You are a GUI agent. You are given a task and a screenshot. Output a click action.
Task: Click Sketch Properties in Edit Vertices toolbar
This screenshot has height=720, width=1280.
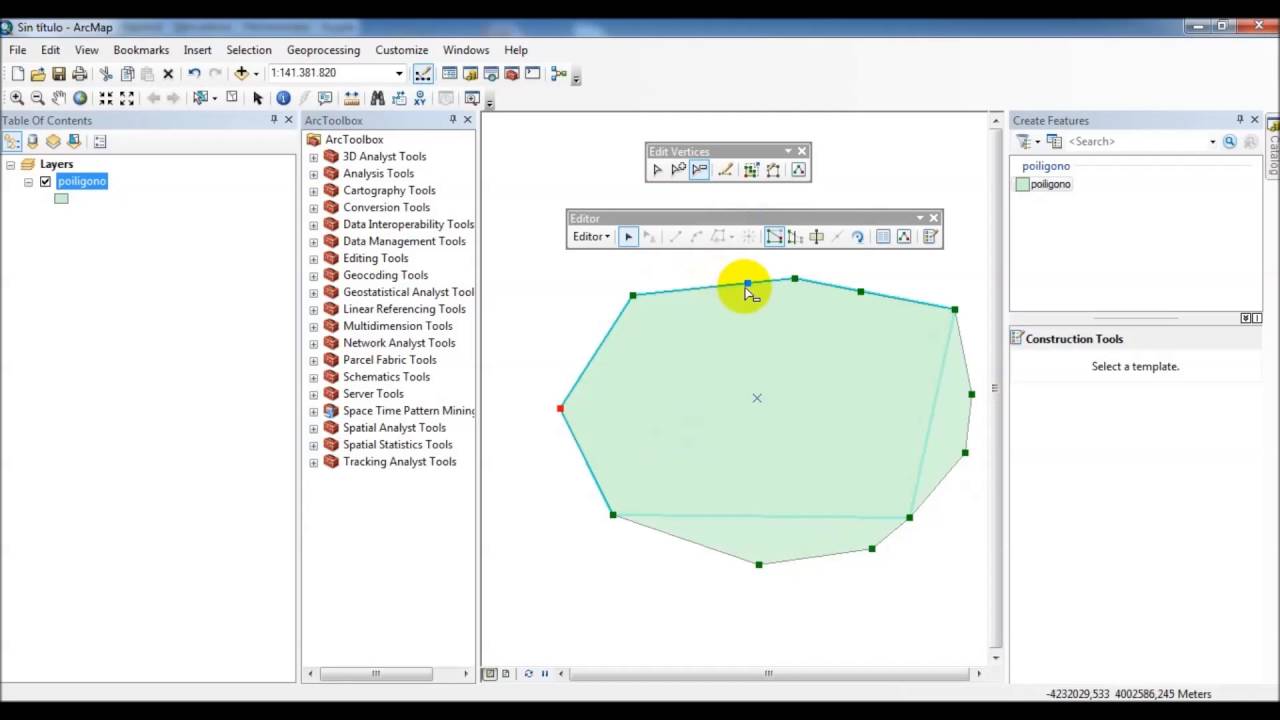(798, 170)
